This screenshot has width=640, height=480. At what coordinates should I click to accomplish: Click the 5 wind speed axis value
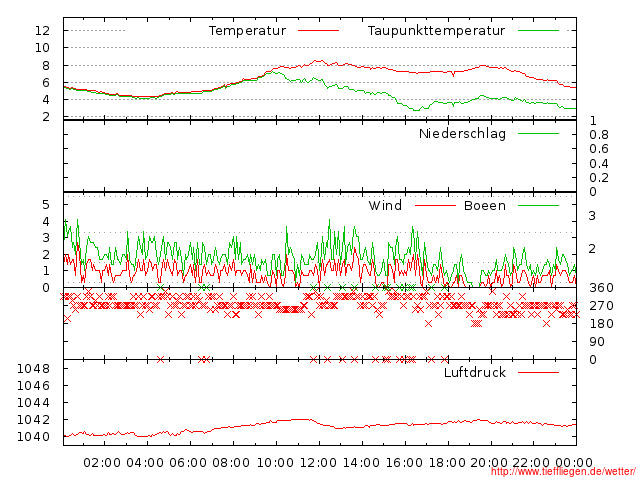tap(46, 204)
